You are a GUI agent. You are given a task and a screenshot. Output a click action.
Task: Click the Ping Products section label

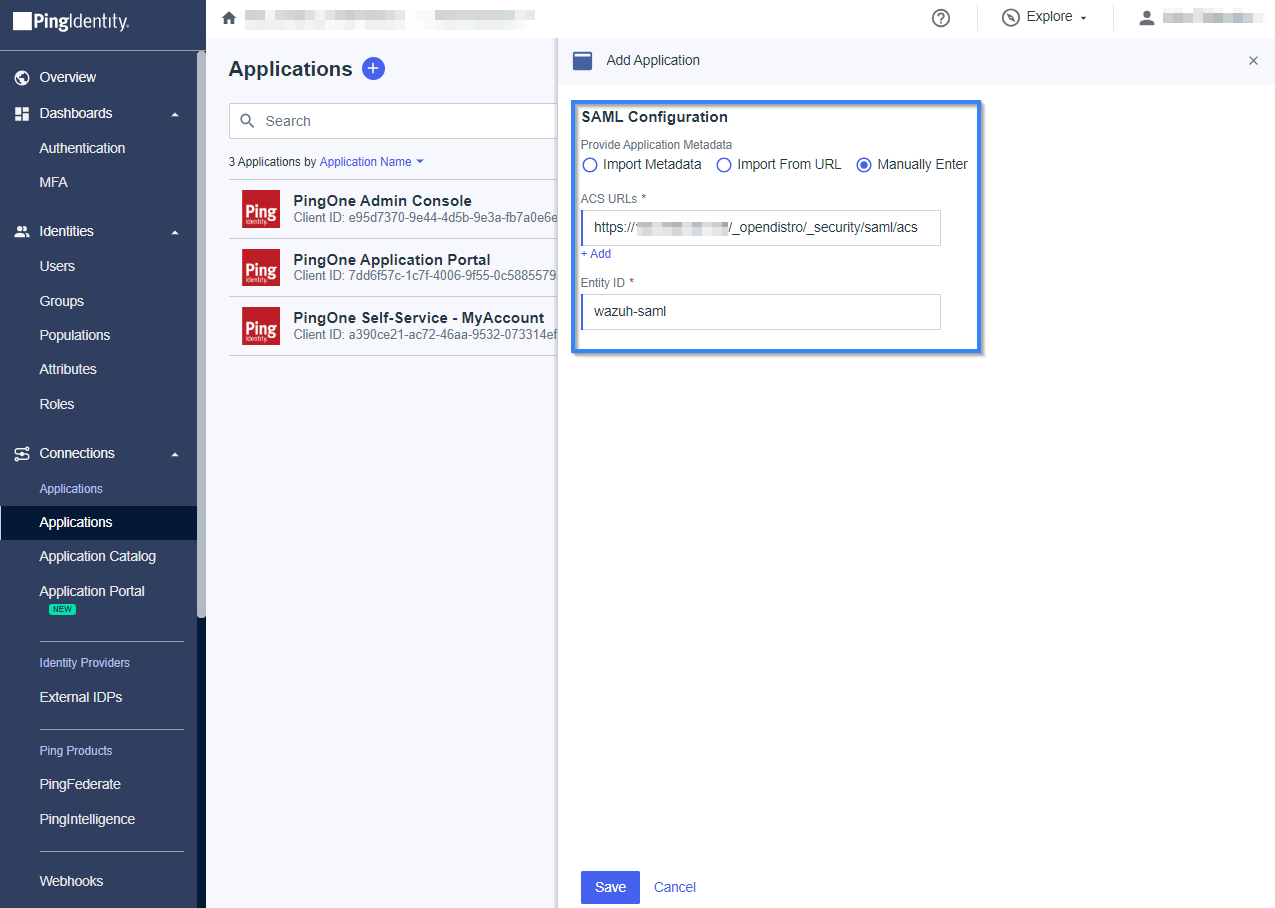pos(76,751)
